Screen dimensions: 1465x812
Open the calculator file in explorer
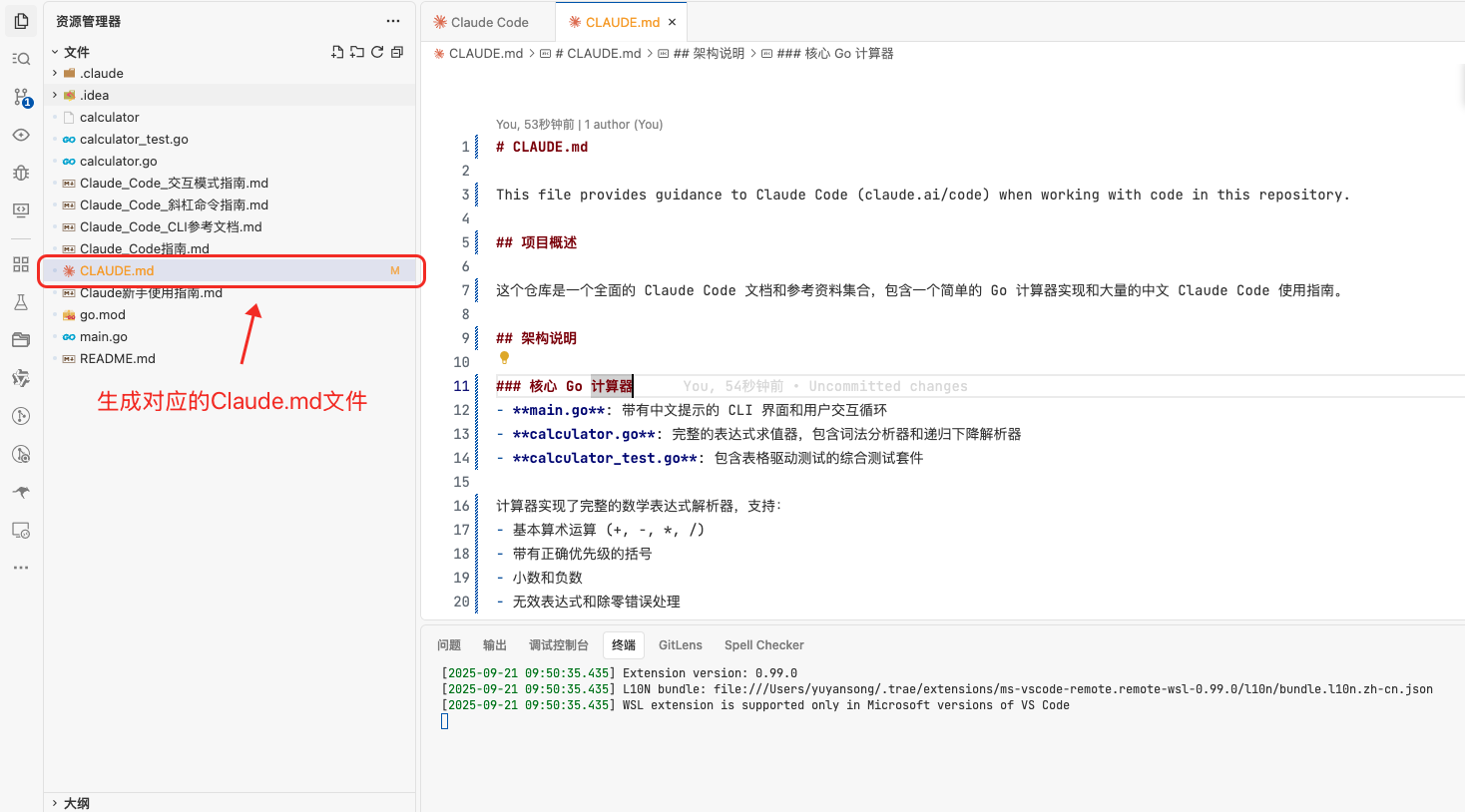(230, 117)
